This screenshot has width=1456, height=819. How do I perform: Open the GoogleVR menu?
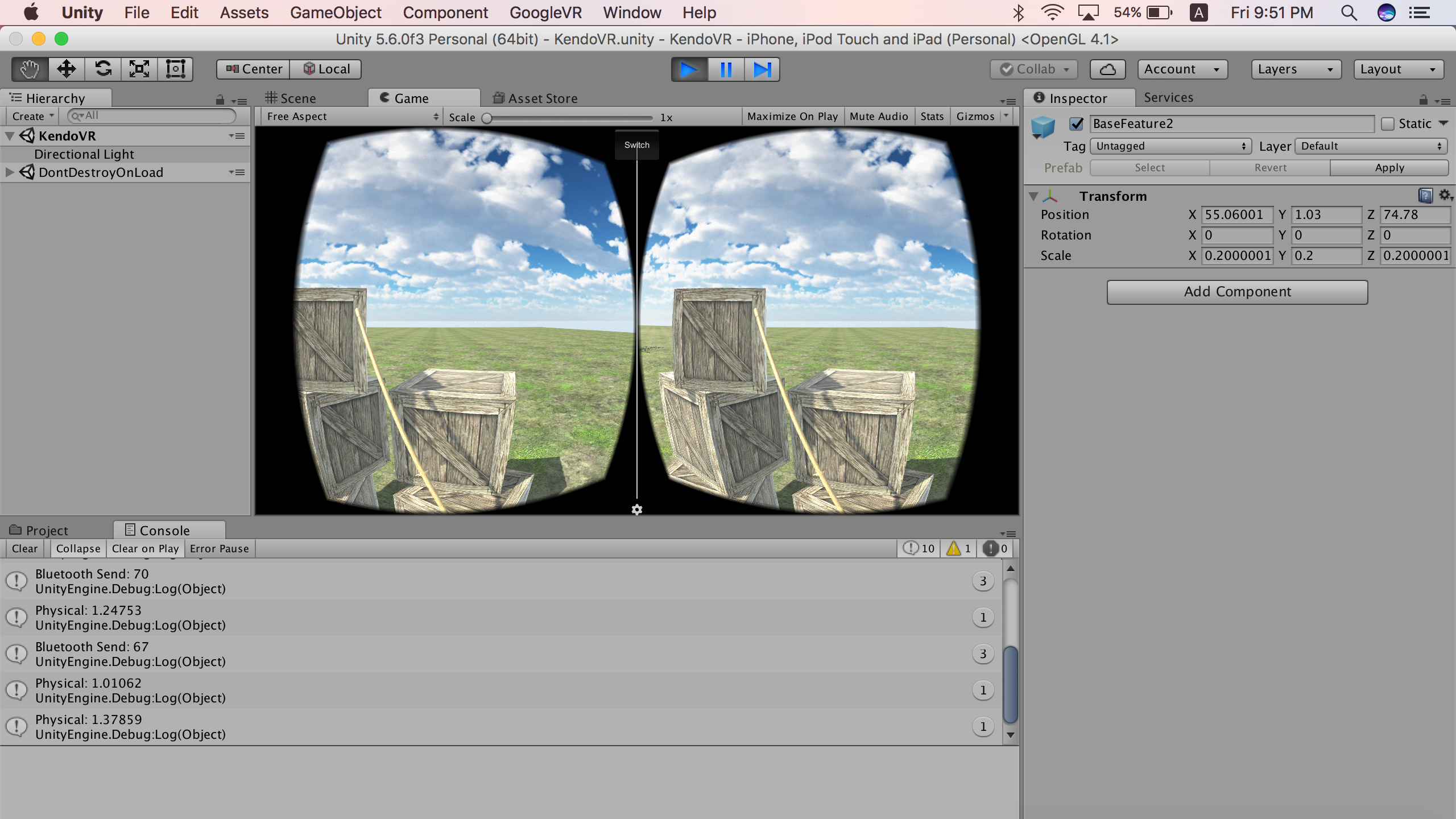(x=545, y=13)
